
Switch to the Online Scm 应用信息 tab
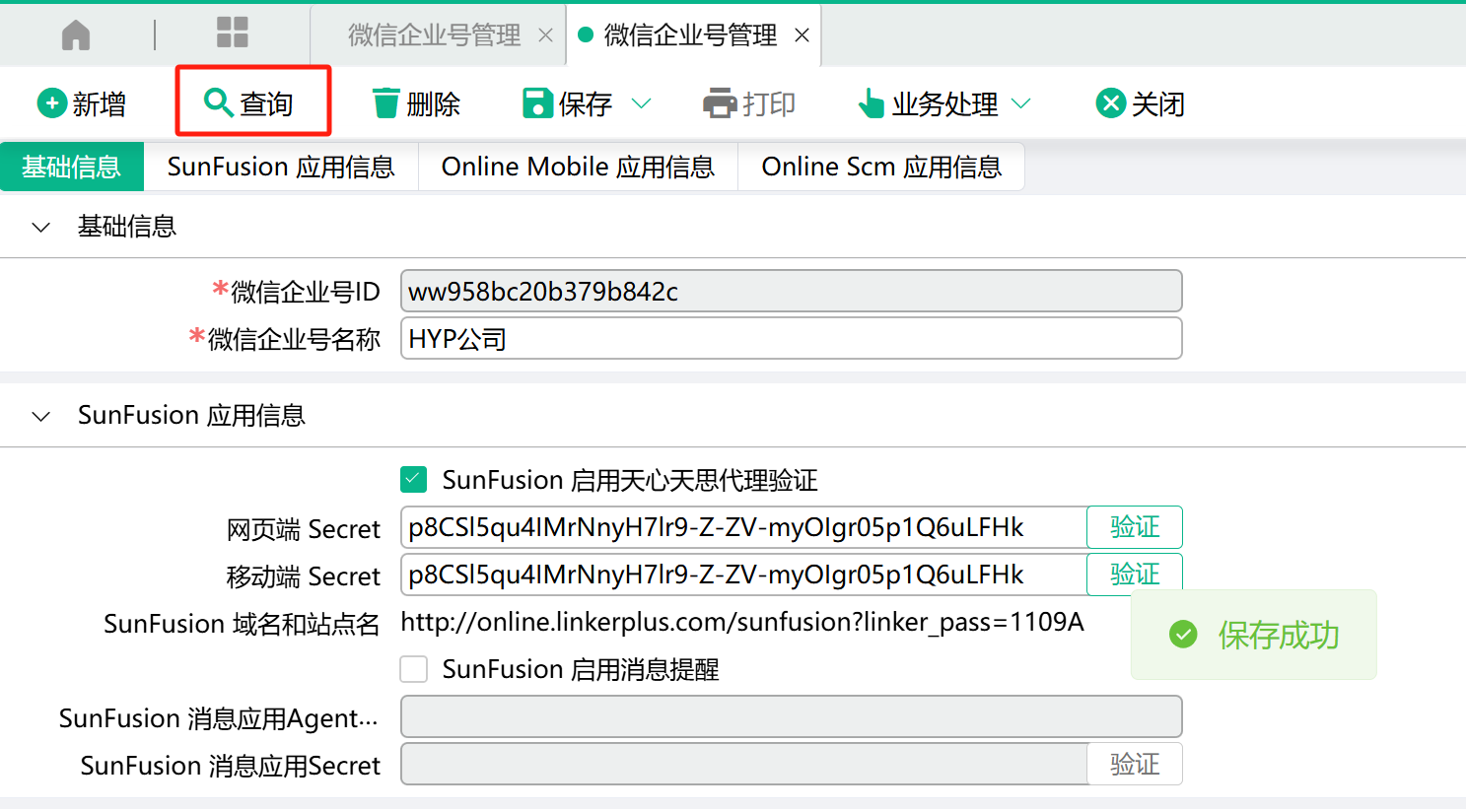[x=880, y=167]
